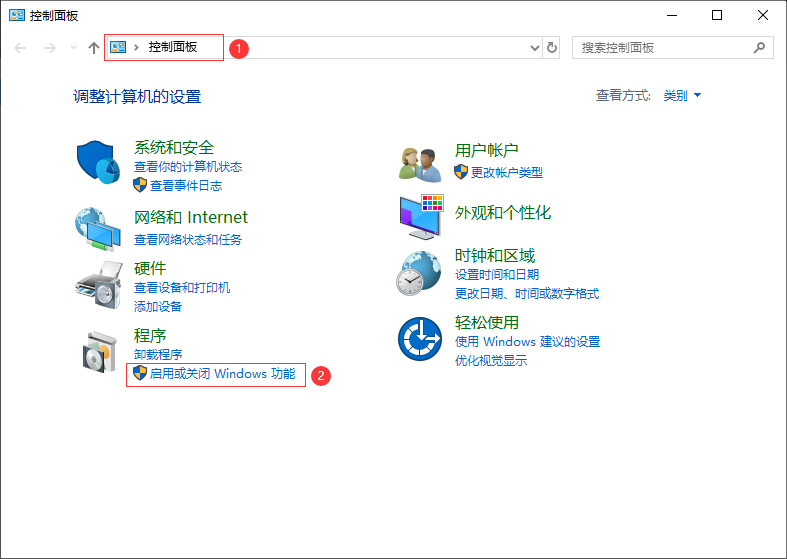Screen dimensions: 787x559
Task: Open the 外观和个性化 heading
Action: point(502,213)
